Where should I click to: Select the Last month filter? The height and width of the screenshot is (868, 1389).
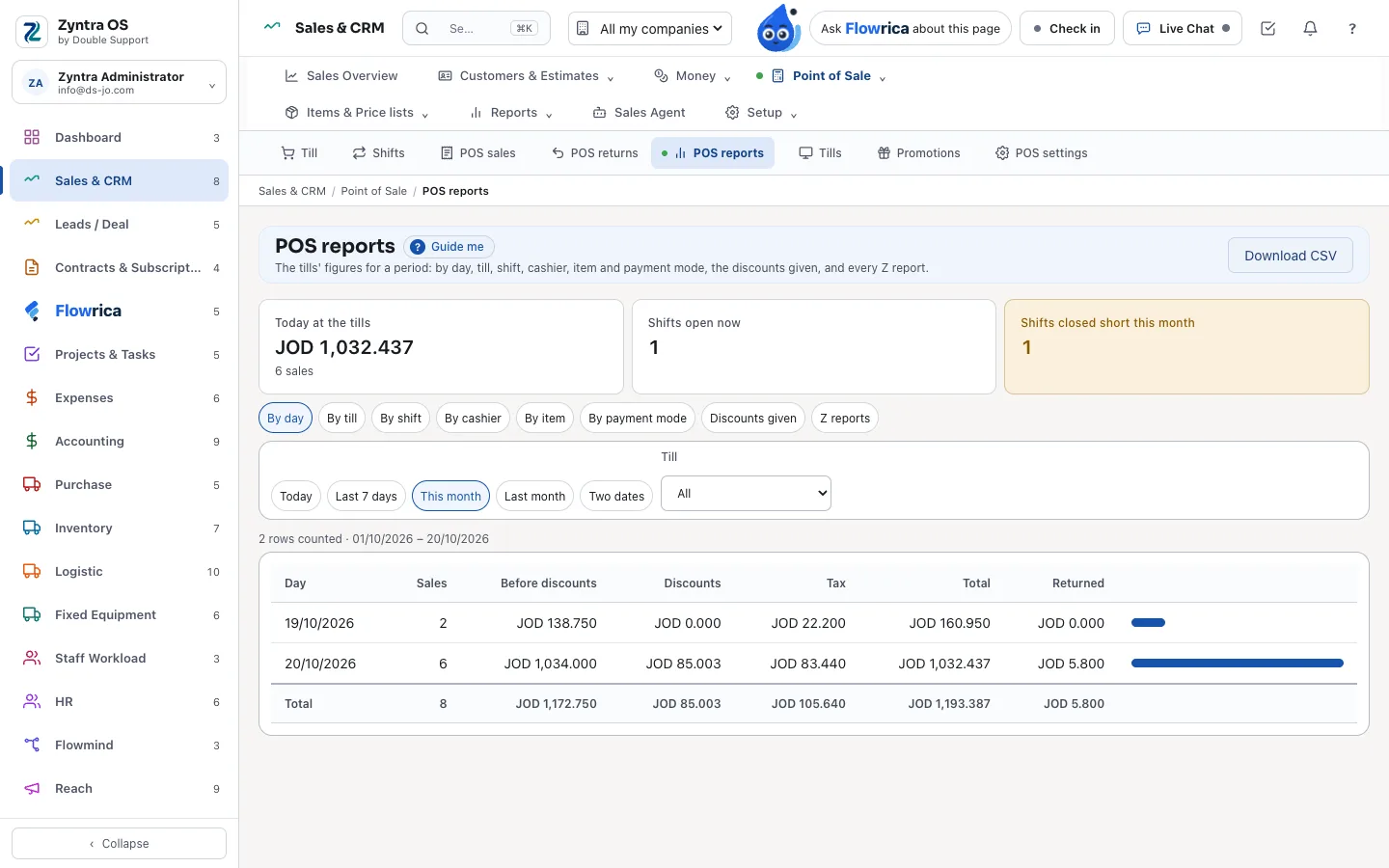pyautogui.click(x=534, y=496)
